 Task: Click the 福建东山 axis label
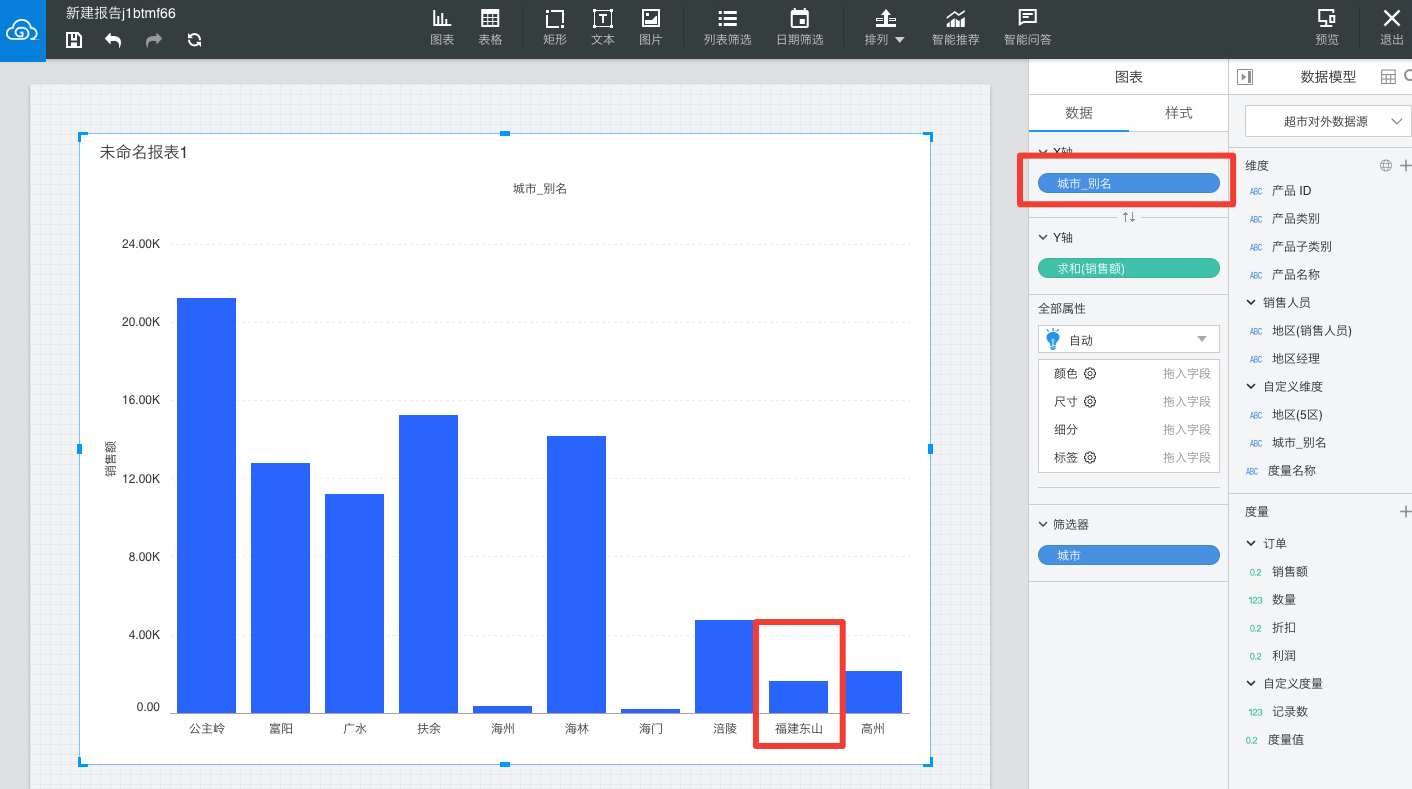point(799,729)
